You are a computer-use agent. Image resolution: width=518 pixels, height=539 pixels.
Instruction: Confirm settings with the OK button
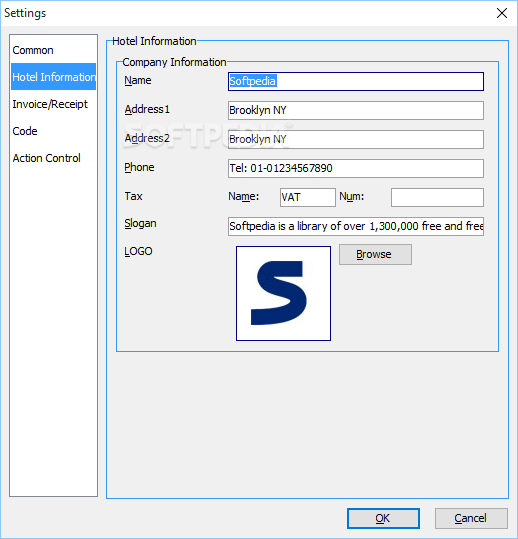coord(383,518)
